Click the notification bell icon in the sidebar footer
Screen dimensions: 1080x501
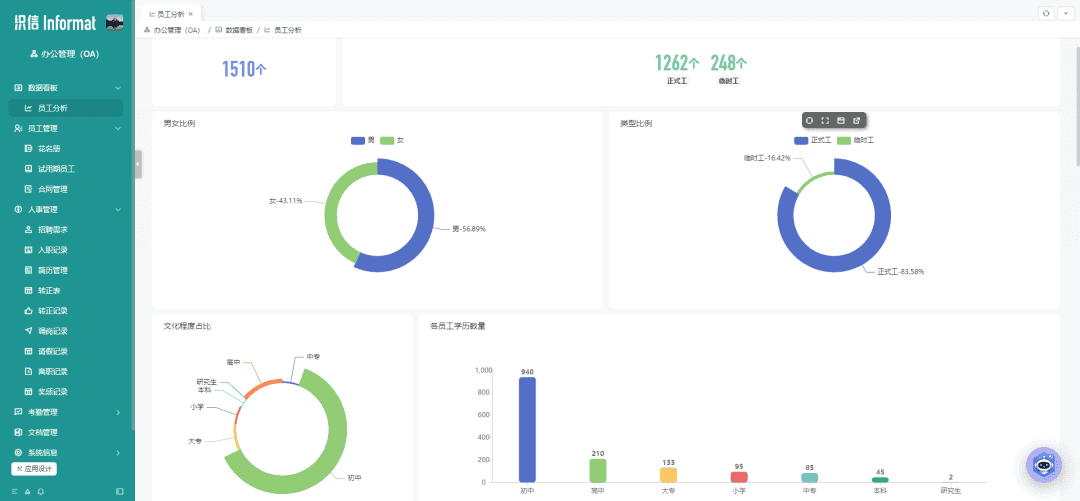point(41,491)
